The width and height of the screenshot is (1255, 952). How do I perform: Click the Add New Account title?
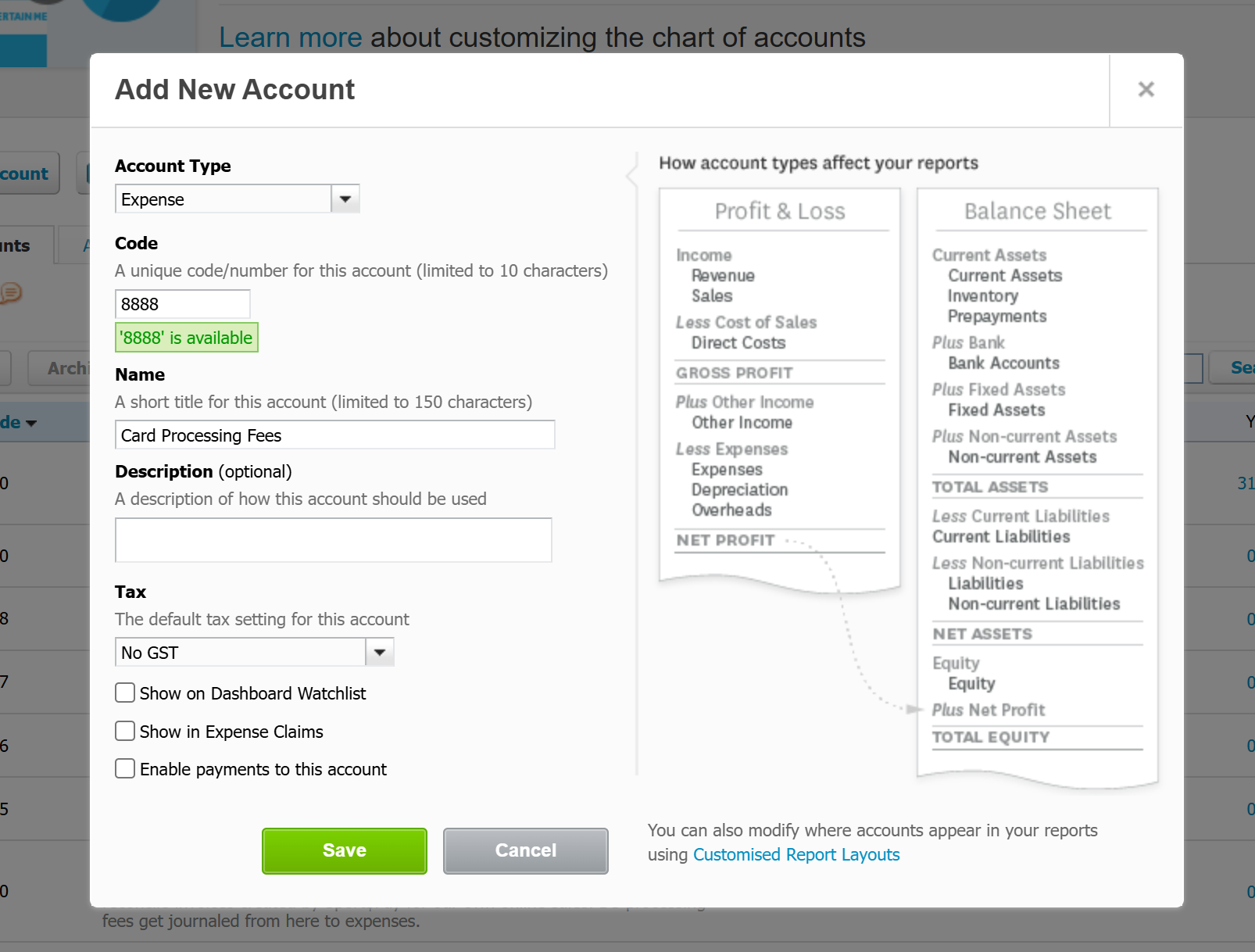click(235, 90)
